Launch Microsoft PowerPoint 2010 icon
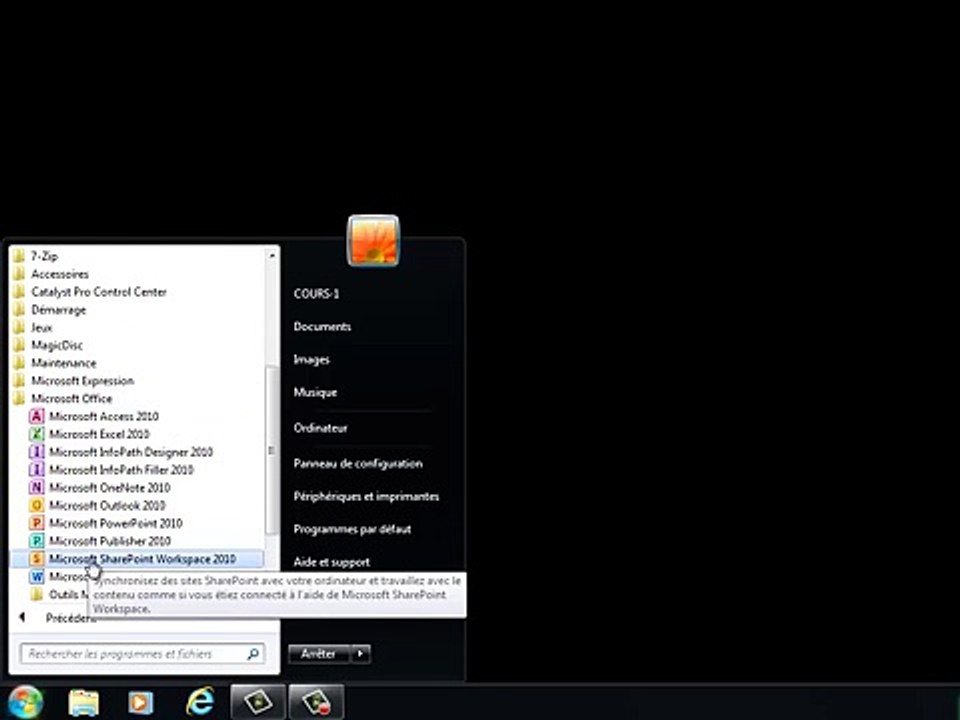The width and height of the screenshot is (960, 720). 37,523
